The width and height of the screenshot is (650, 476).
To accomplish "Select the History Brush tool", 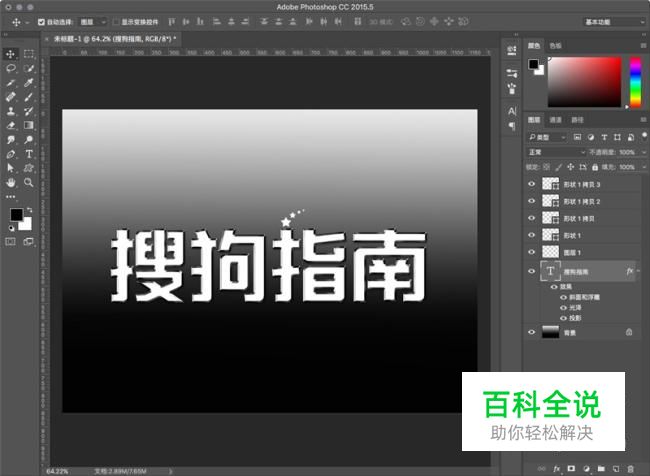I will [x=29, y=111].
